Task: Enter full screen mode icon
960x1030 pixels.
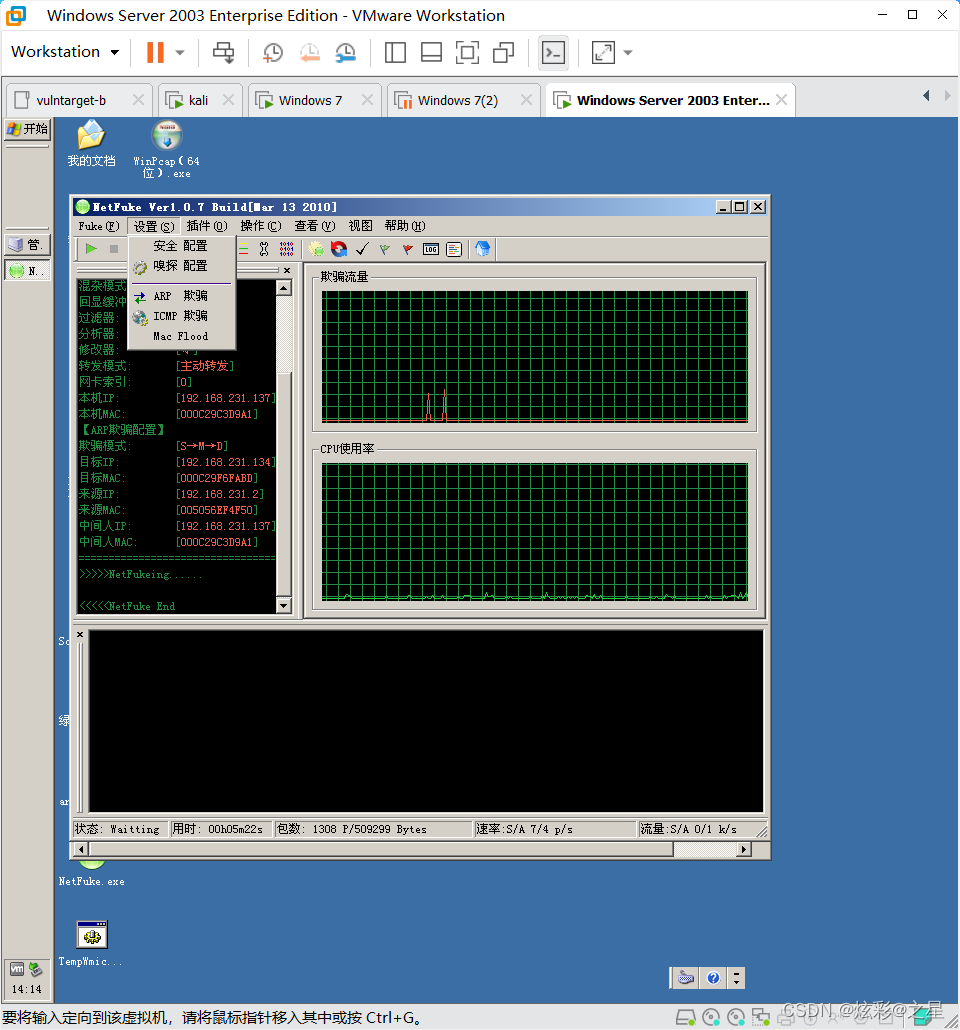Action: coord(467,53)
